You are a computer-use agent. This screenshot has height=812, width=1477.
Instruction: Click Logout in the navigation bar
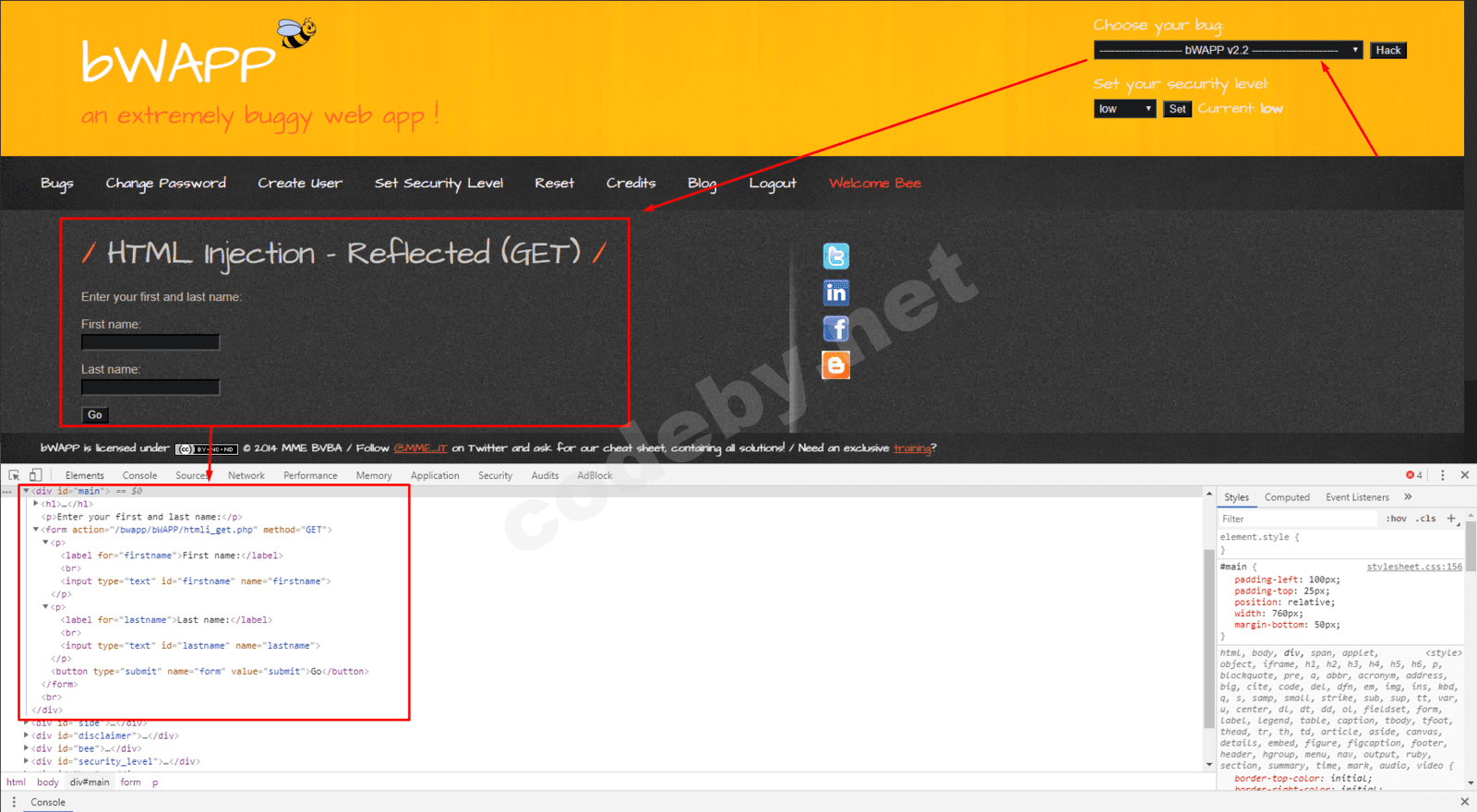(773, 183)
